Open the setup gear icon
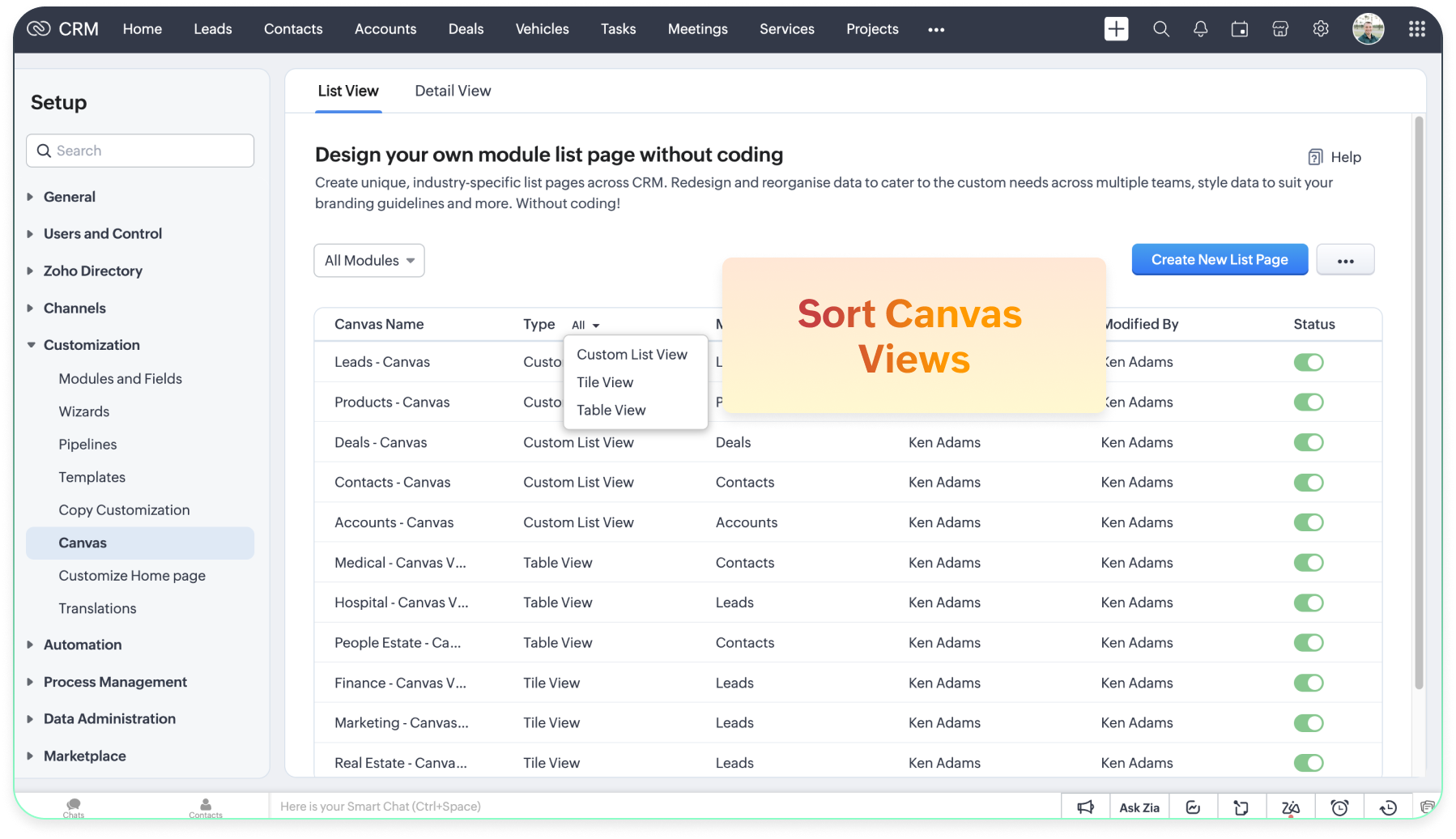The height and width of the screenshot is (839, 1456). point(1320,29)
